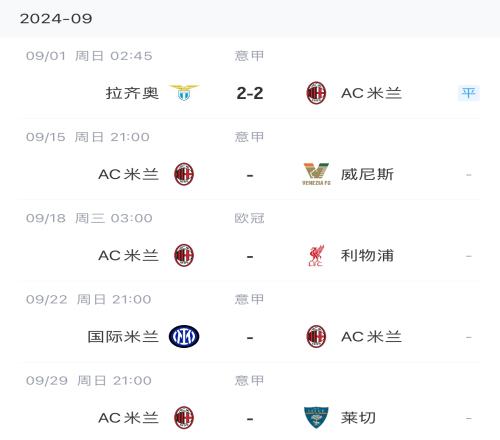The width and height of the screenshot is (500, 440).
Task: Click AC Milan crest in Lazio match
Action: (316, 93)
